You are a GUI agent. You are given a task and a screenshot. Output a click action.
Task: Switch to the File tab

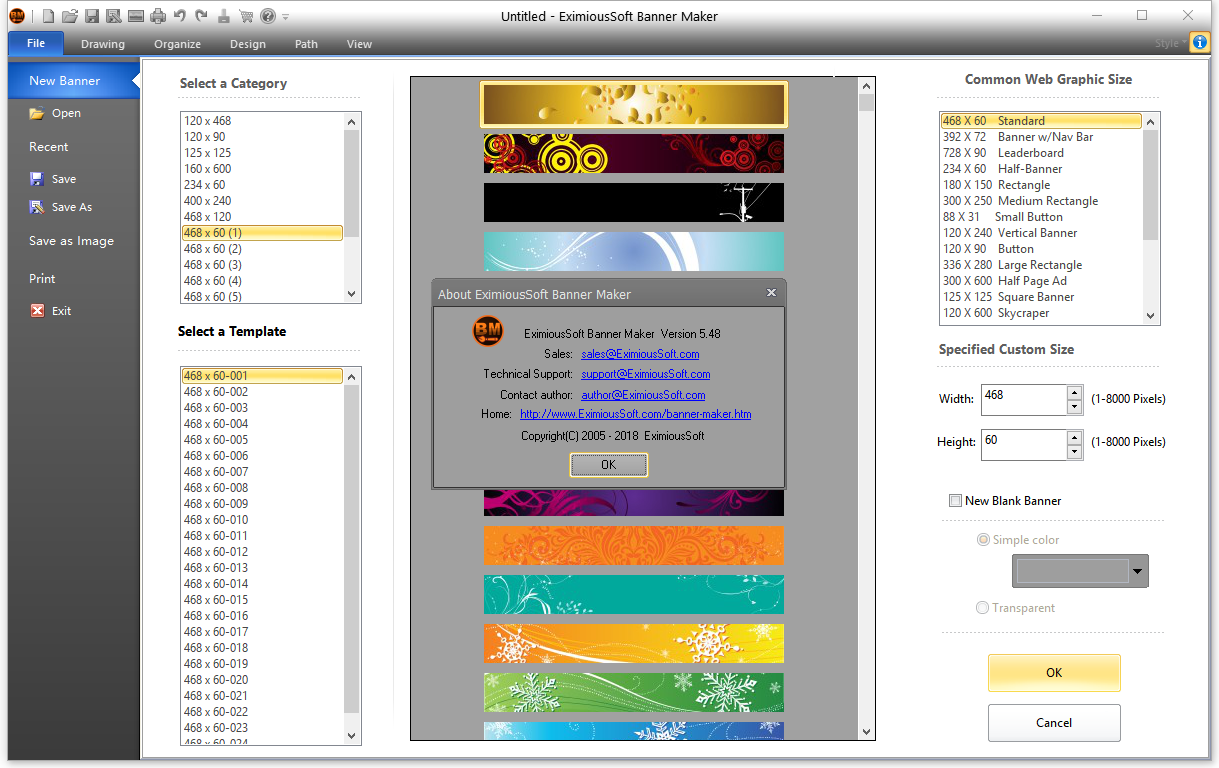(x=36, y=43)
